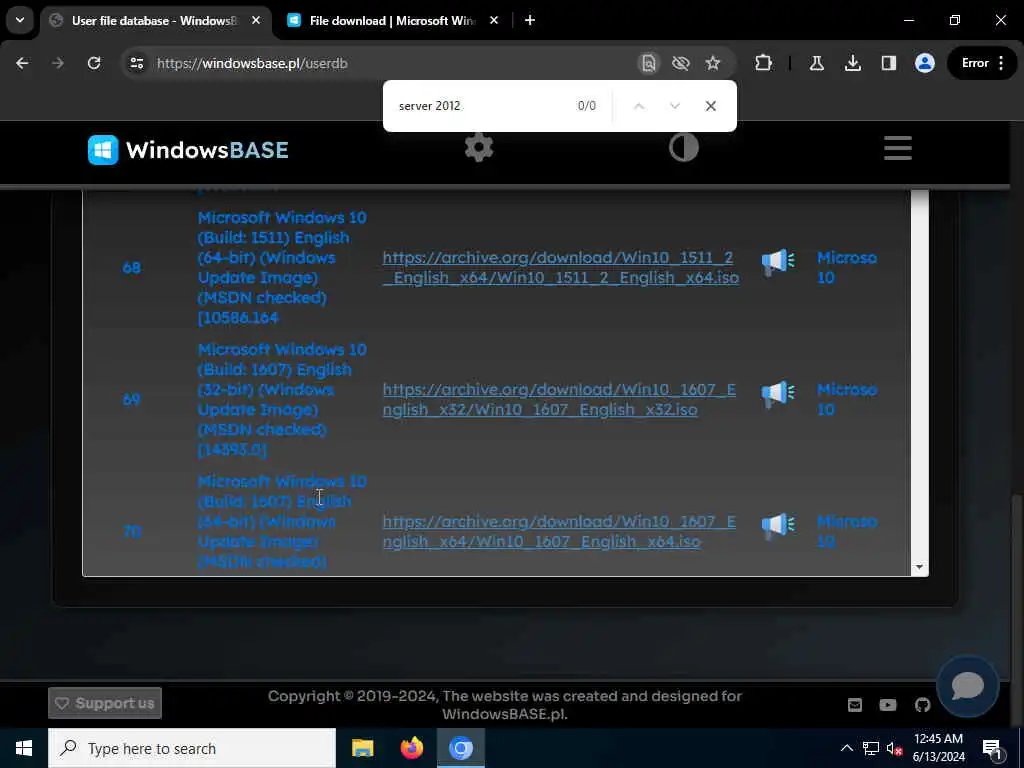Open Win10_1607_English_x64.iso archive link
Image resolution: width=1024 pixels, height=768 pixels.
[559, 532]
